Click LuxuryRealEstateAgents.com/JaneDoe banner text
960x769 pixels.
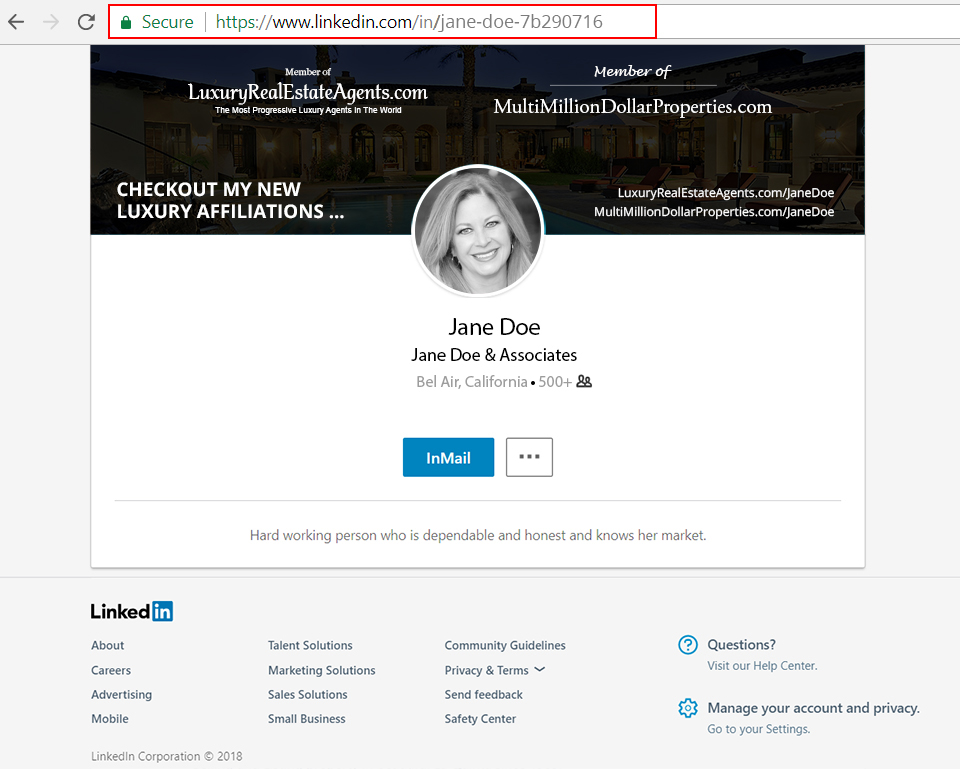tap(726, 193)
